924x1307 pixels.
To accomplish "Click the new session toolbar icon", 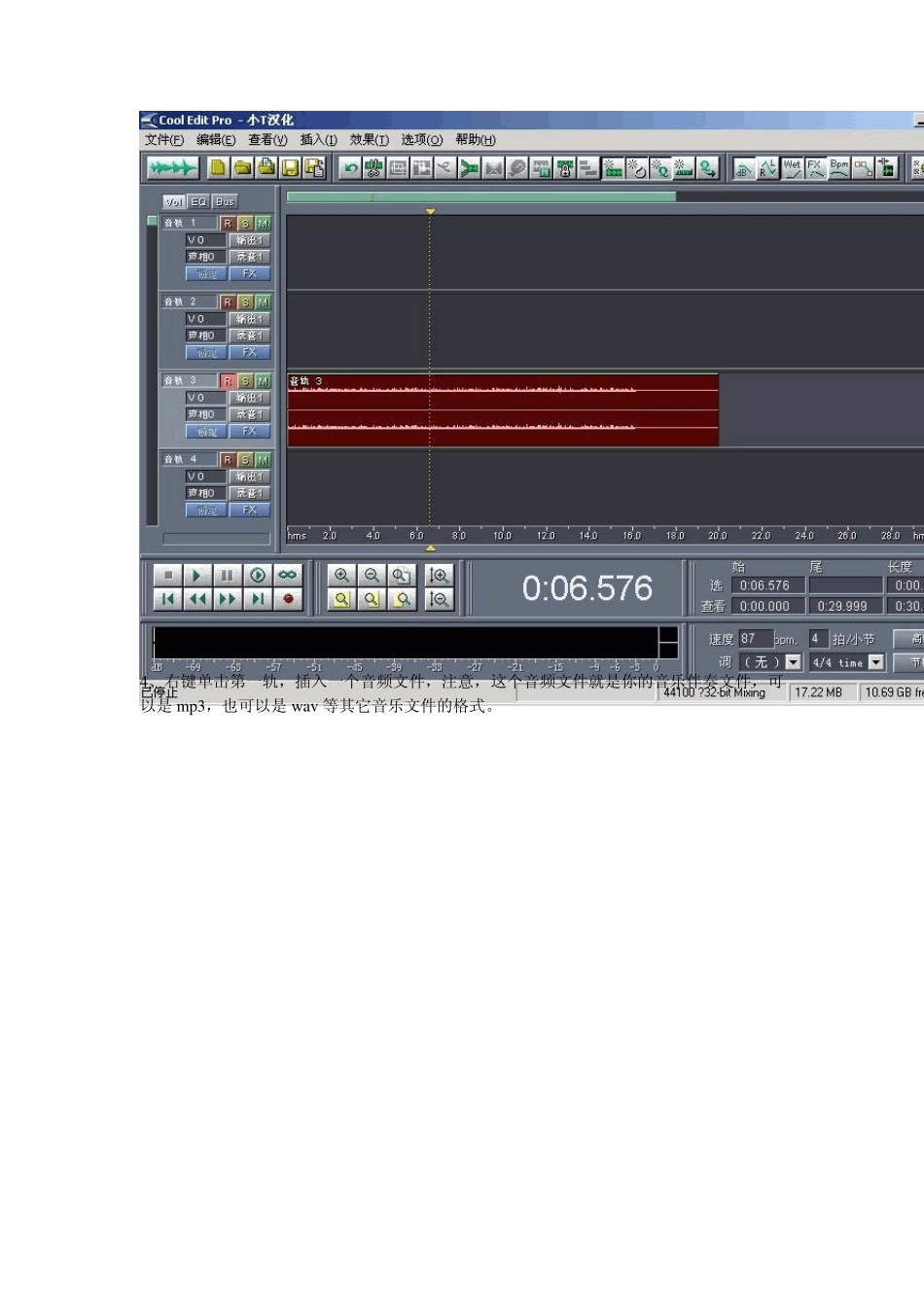I will click(x=218, y=168).
